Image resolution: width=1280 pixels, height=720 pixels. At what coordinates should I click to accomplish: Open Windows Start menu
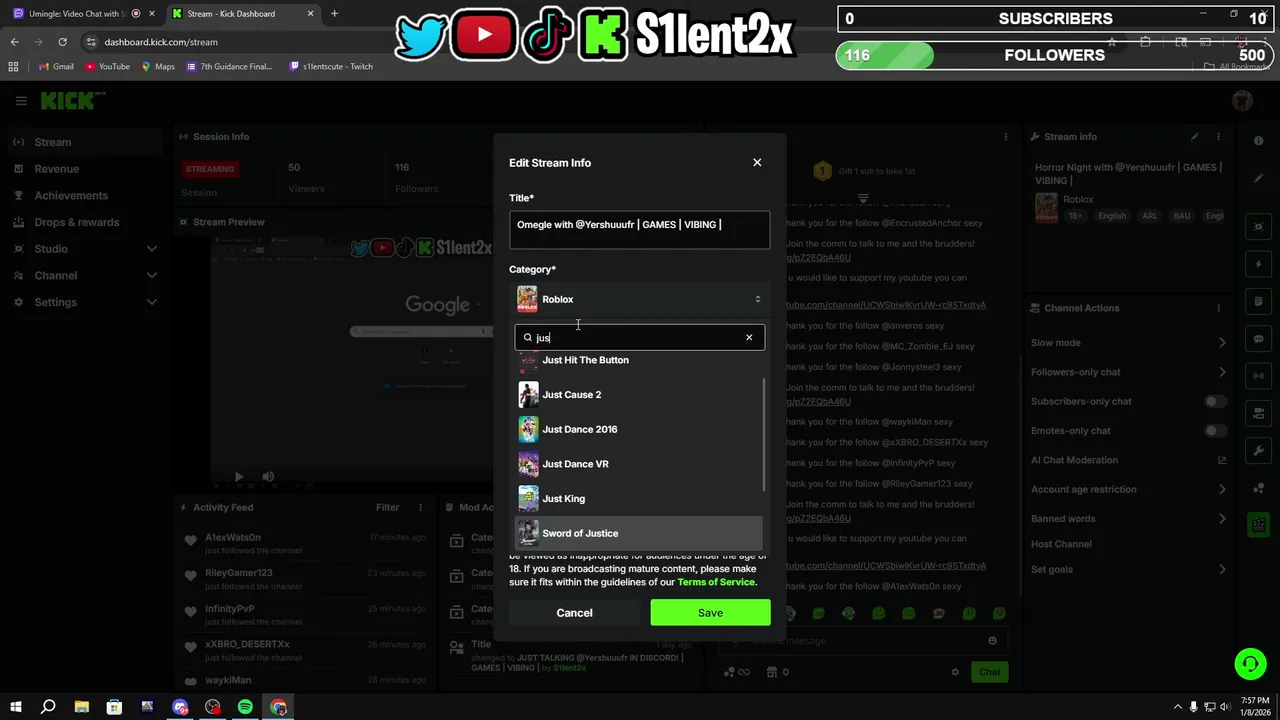click(x=15, y=707)
